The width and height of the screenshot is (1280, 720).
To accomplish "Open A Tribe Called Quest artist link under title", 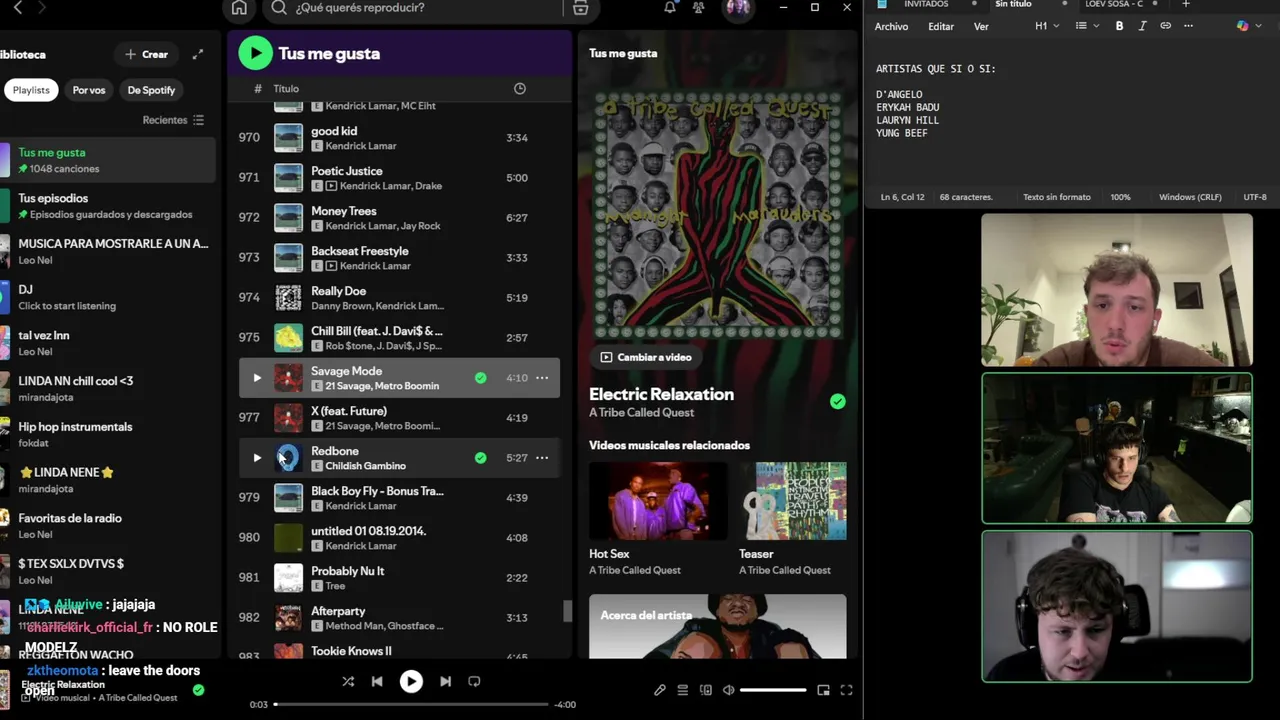I will 641,412.
